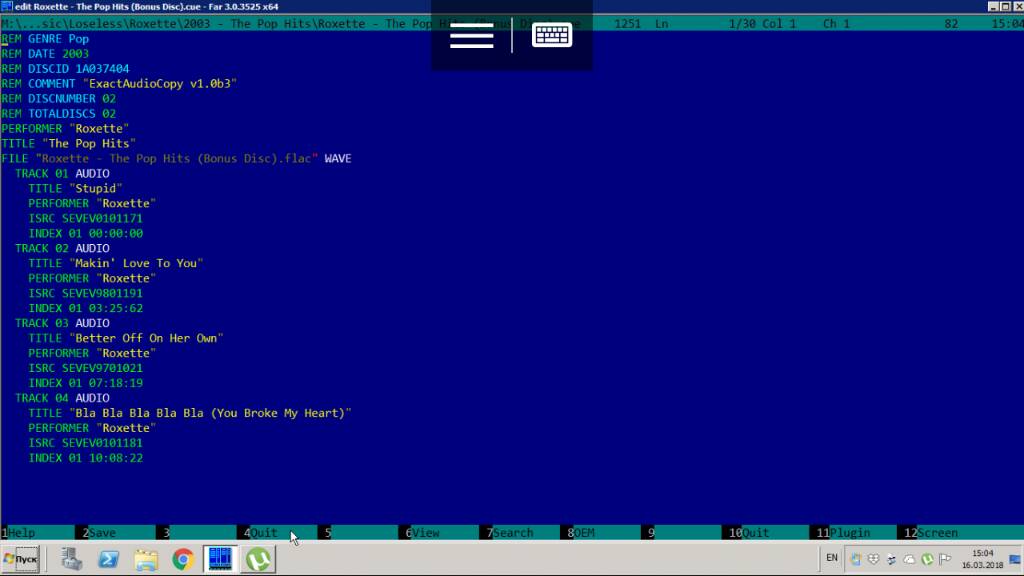Click the "ISRC SEVEV0101181" line
The width and height of the screenshot is (1024, 576).
coord(86,445)
